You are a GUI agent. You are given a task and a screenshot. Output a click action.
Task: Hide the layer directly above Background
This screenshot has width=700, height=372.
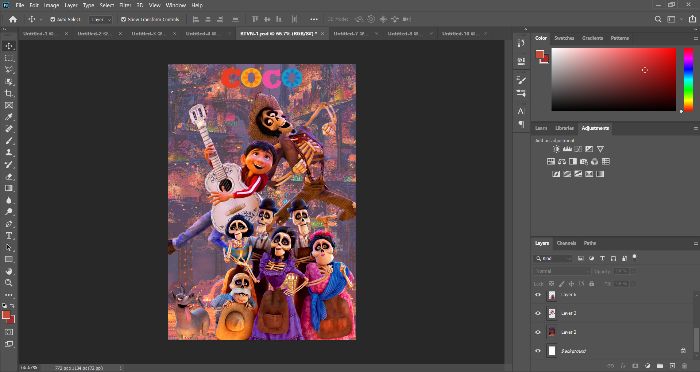[x=538, y=332]
